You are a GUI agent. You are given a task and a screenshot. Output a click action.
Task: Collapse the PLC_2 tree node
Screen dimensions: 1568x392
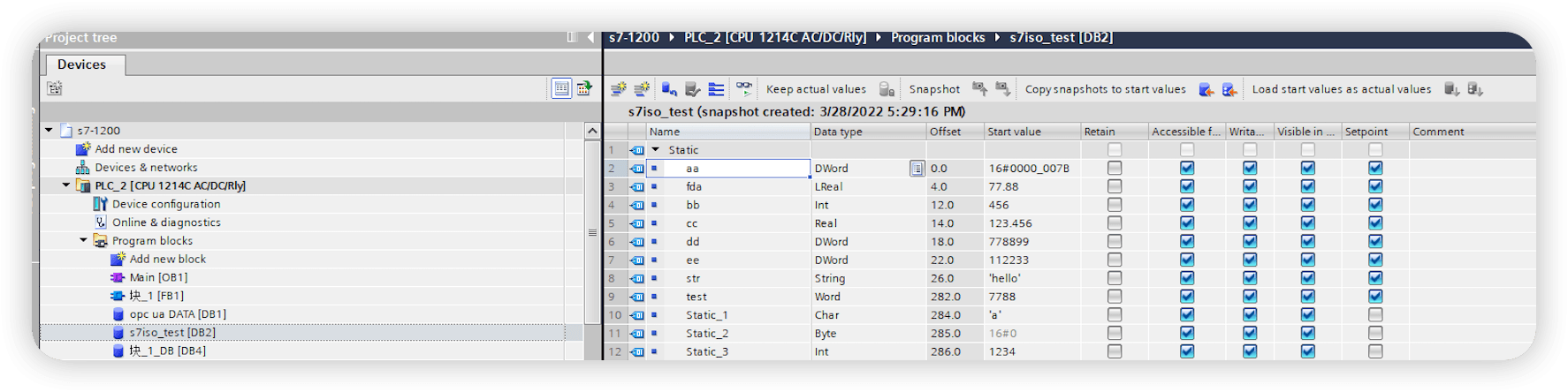point(66,186)
